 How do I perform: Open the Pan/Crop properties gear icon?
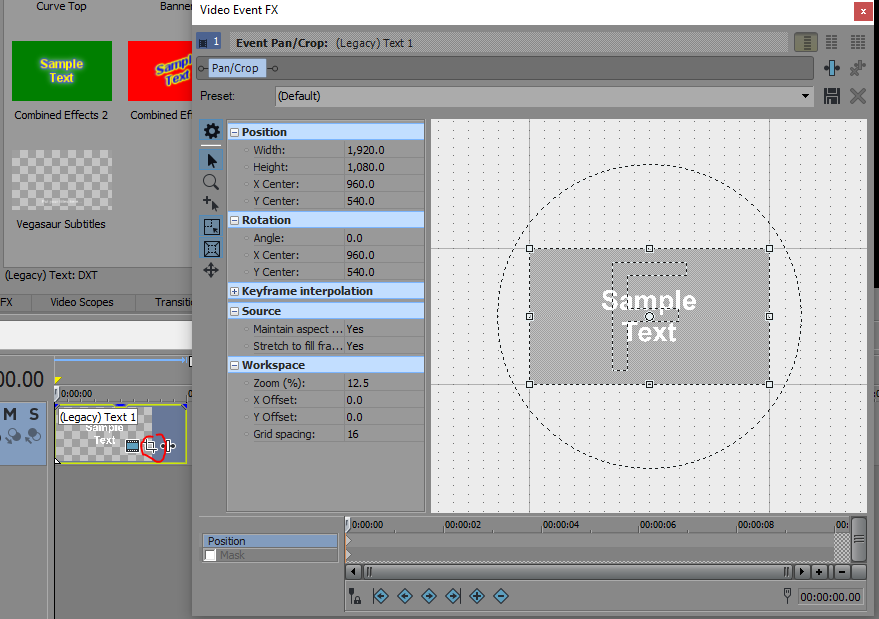pos(211,131)
